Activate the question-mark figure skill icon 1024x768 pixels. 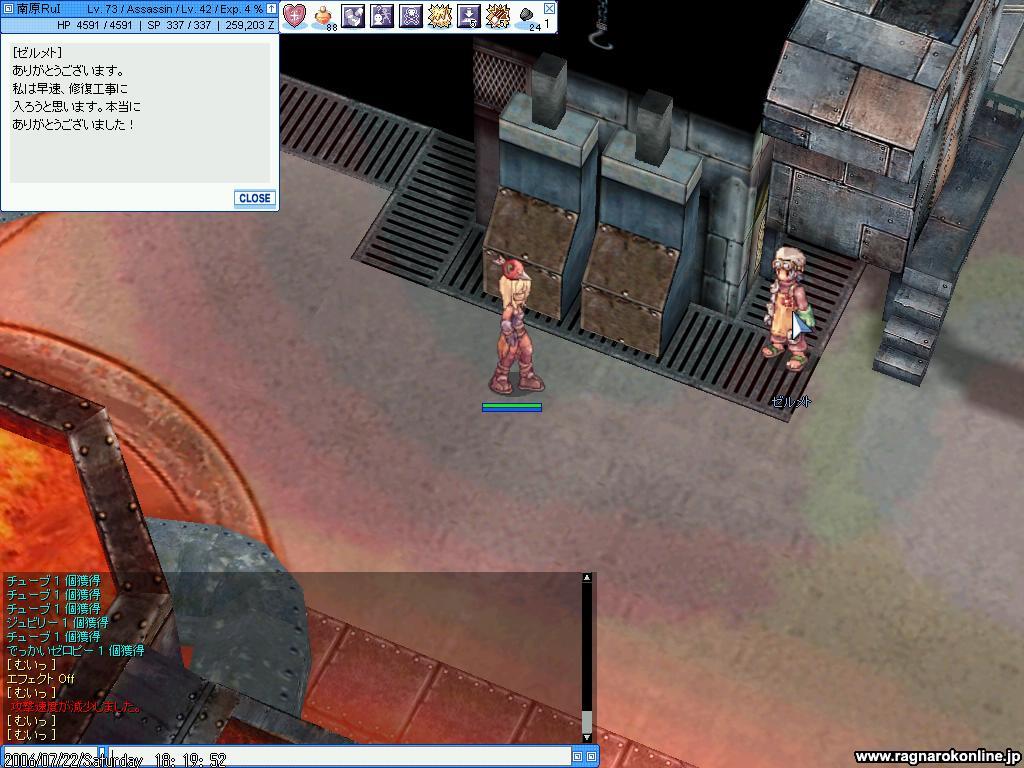[x=381, y=16]
